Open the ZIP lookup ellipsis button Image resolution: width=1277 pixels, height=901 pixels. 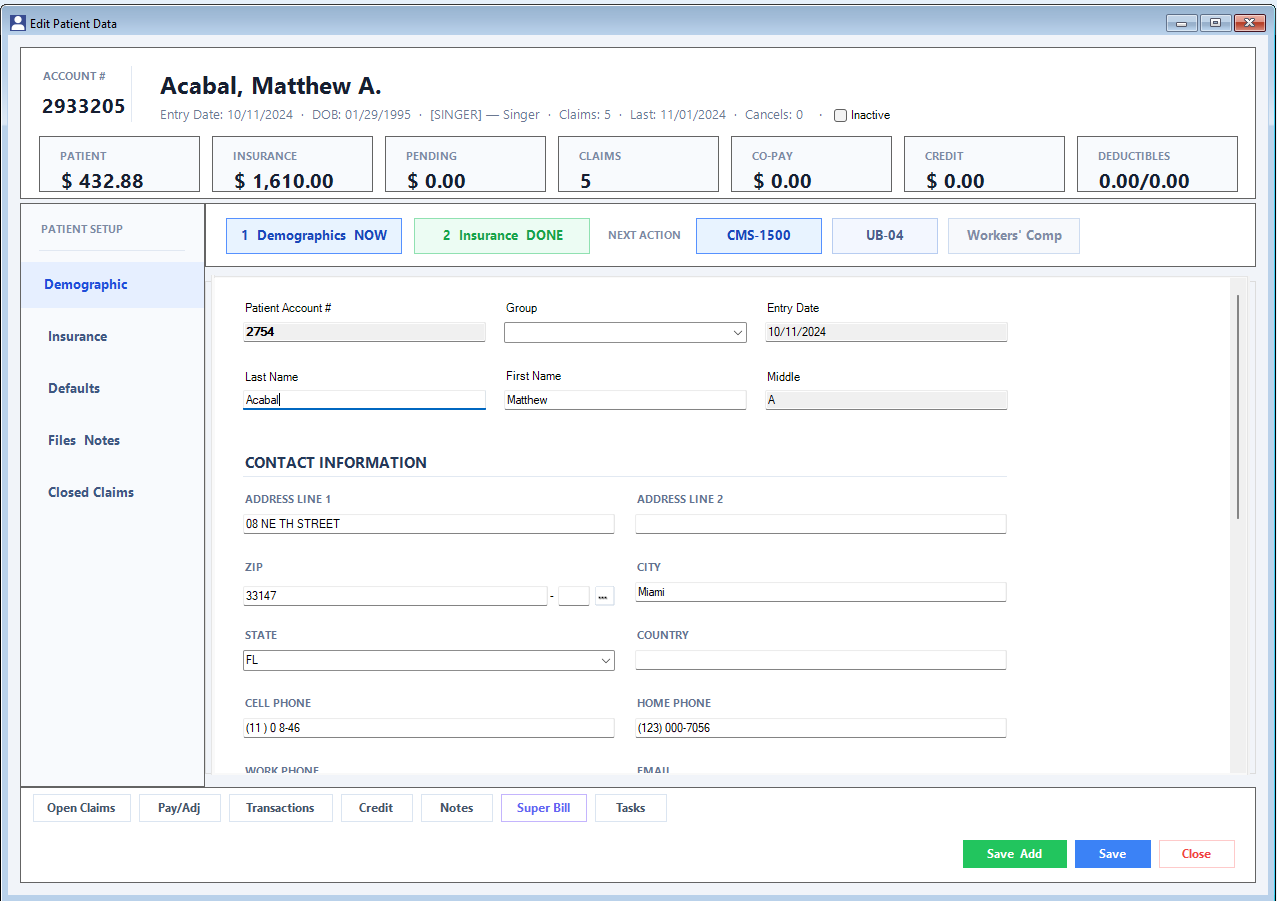pyautogui.click(x=604, y=596)
